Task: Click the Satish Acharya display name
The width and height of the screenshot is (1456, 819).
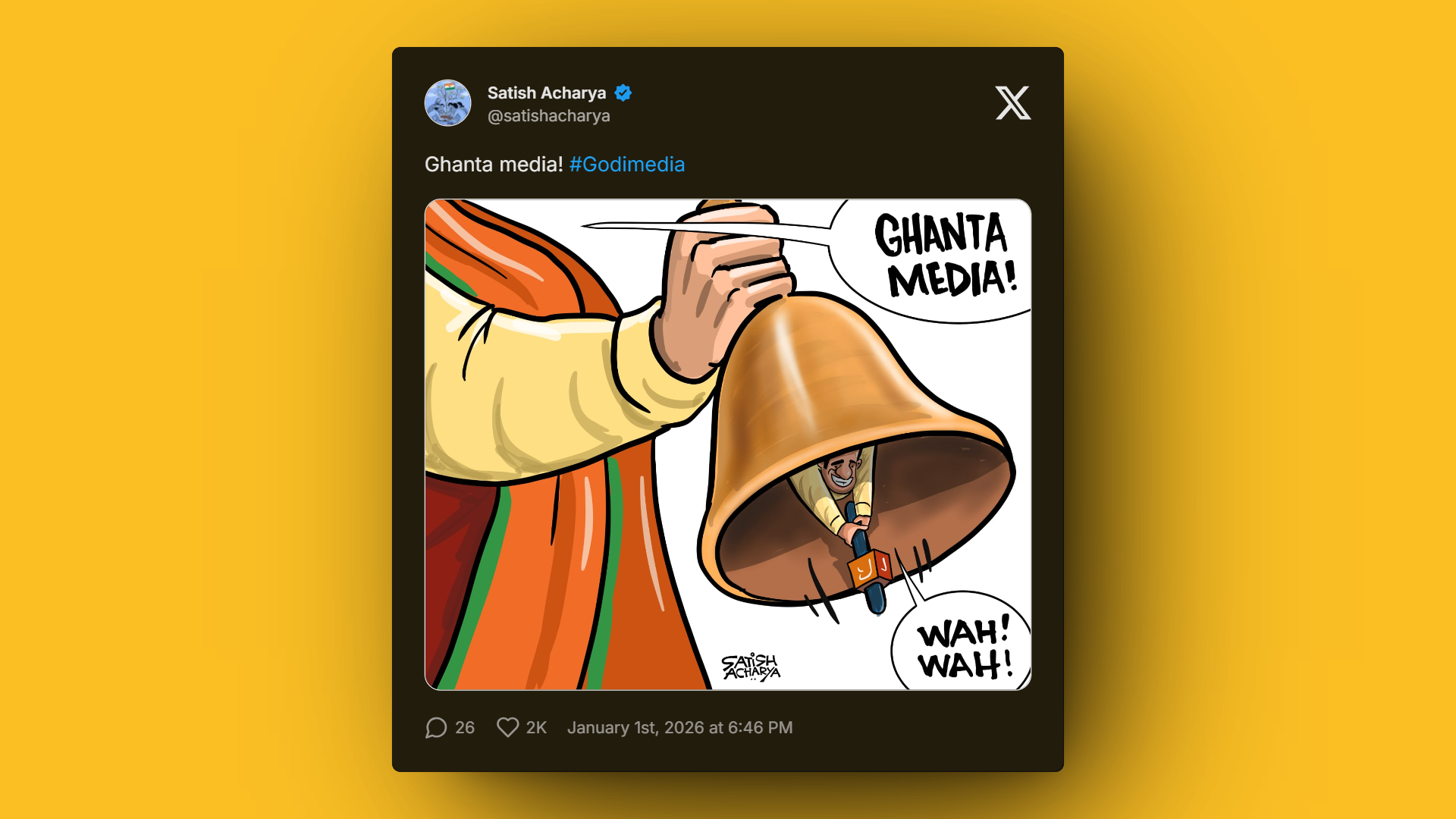Action: coord(547,93)
